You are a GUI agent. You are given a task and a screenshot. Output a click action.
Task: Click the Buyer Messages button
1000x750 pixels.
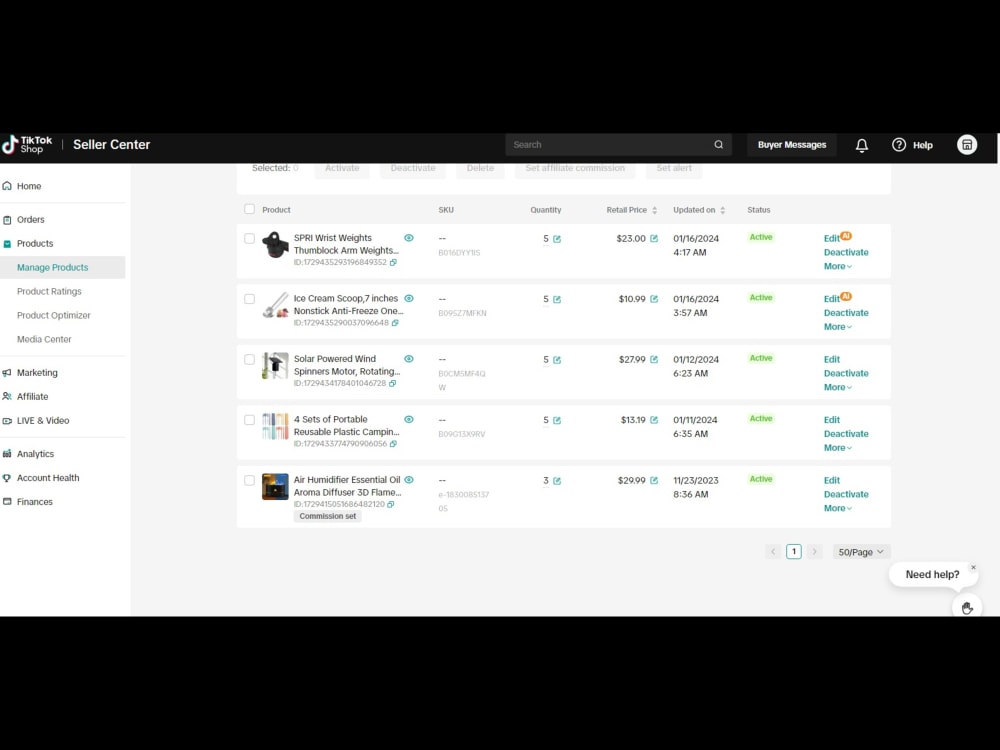791,145
